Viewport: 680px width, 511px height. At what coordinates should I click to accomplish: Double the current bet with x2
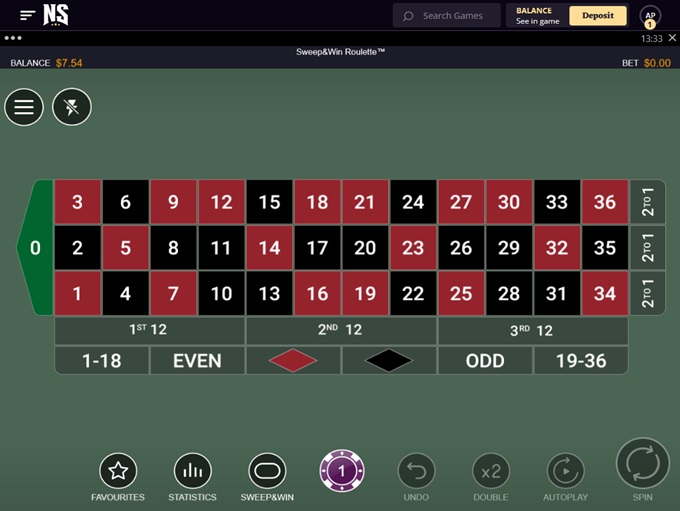(x=491, y=471)
